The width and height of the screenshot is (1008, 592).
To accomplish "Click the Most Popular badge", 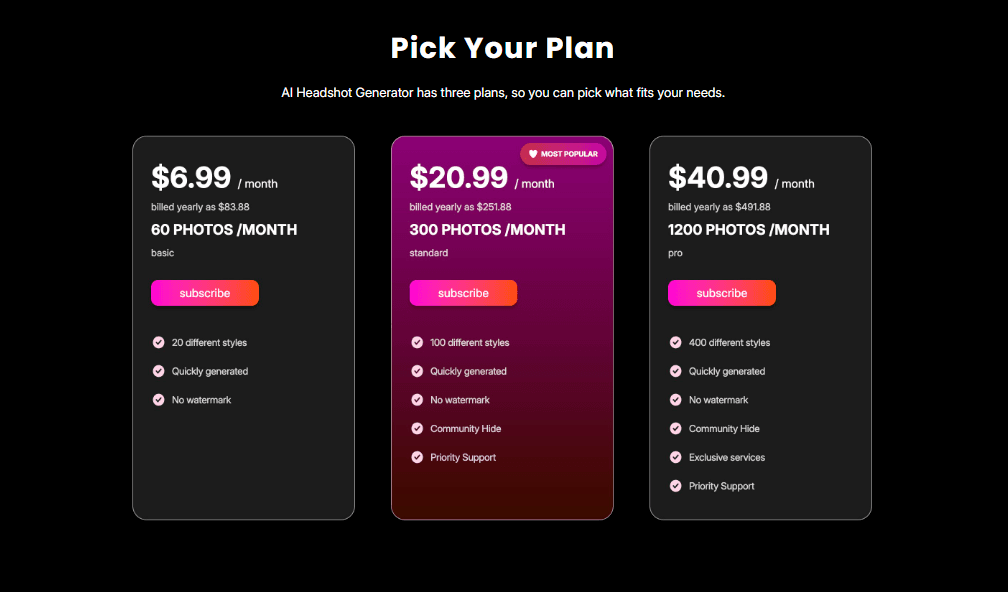I will (x=563, y=154).
